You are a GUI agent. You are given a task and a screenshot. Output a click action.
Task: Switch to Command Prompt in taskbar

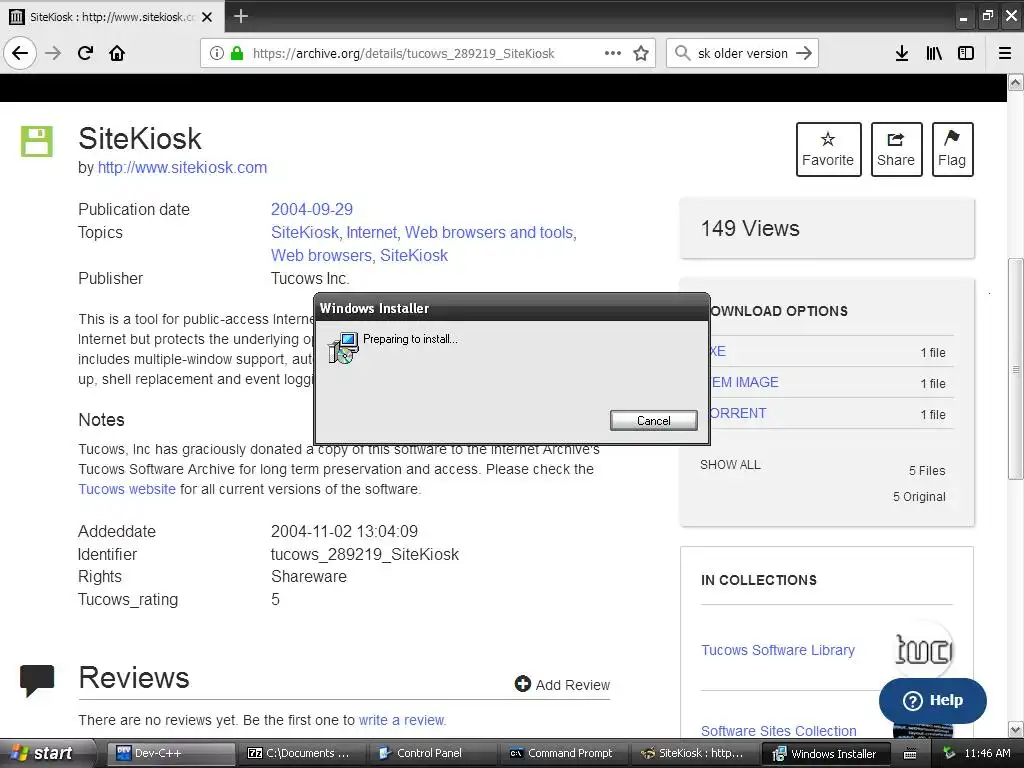563,754
